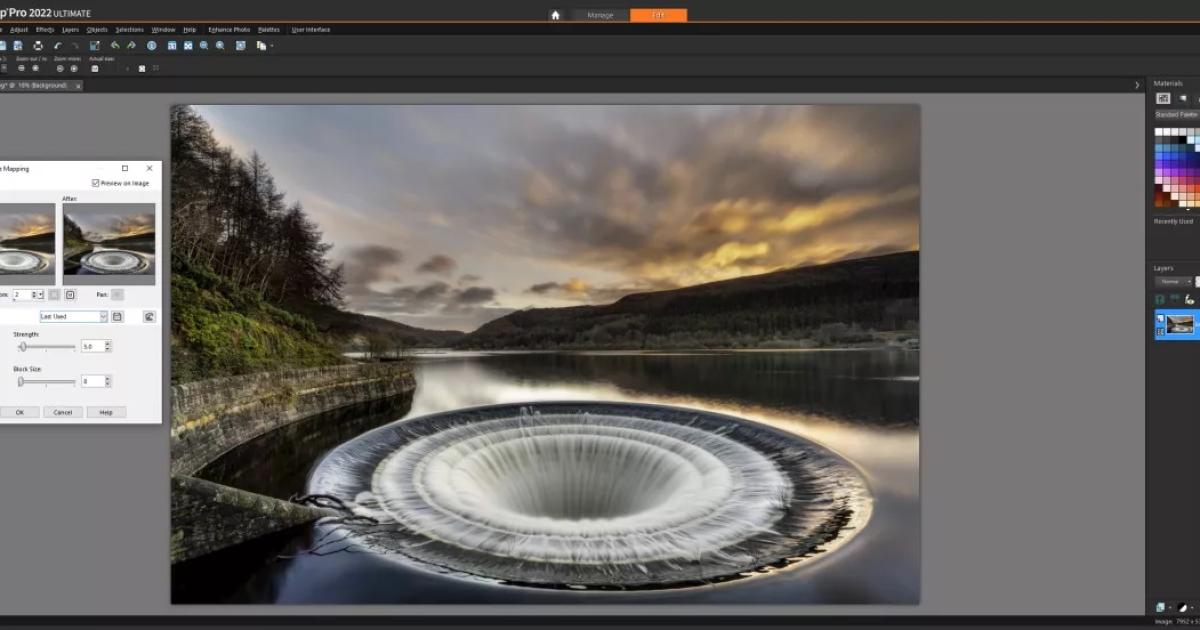Click the Print icon in toolbar

click(37, 45)
